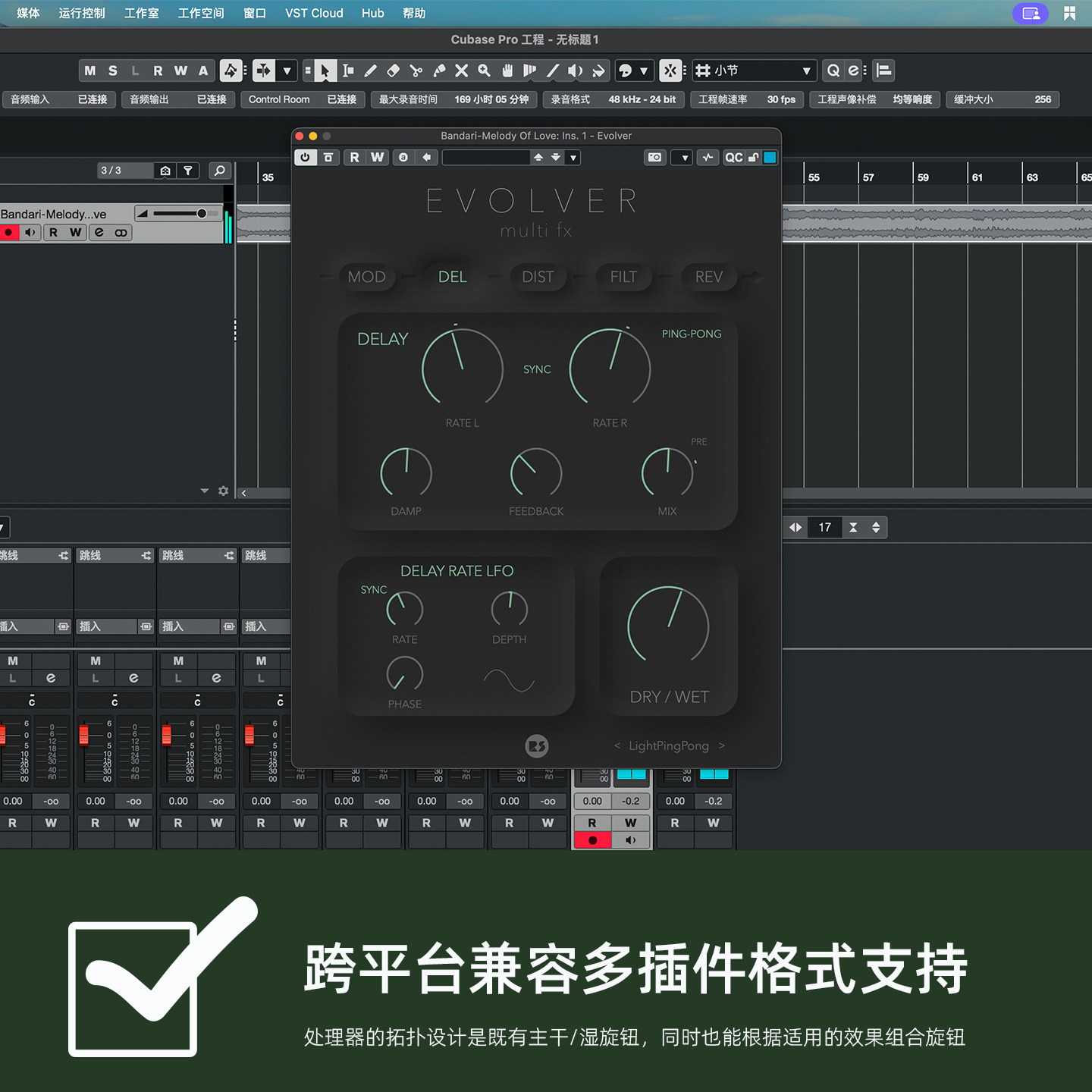Toggle record enable on Bandari track
Screen dimensions: 1092x1092
[9, 233]
